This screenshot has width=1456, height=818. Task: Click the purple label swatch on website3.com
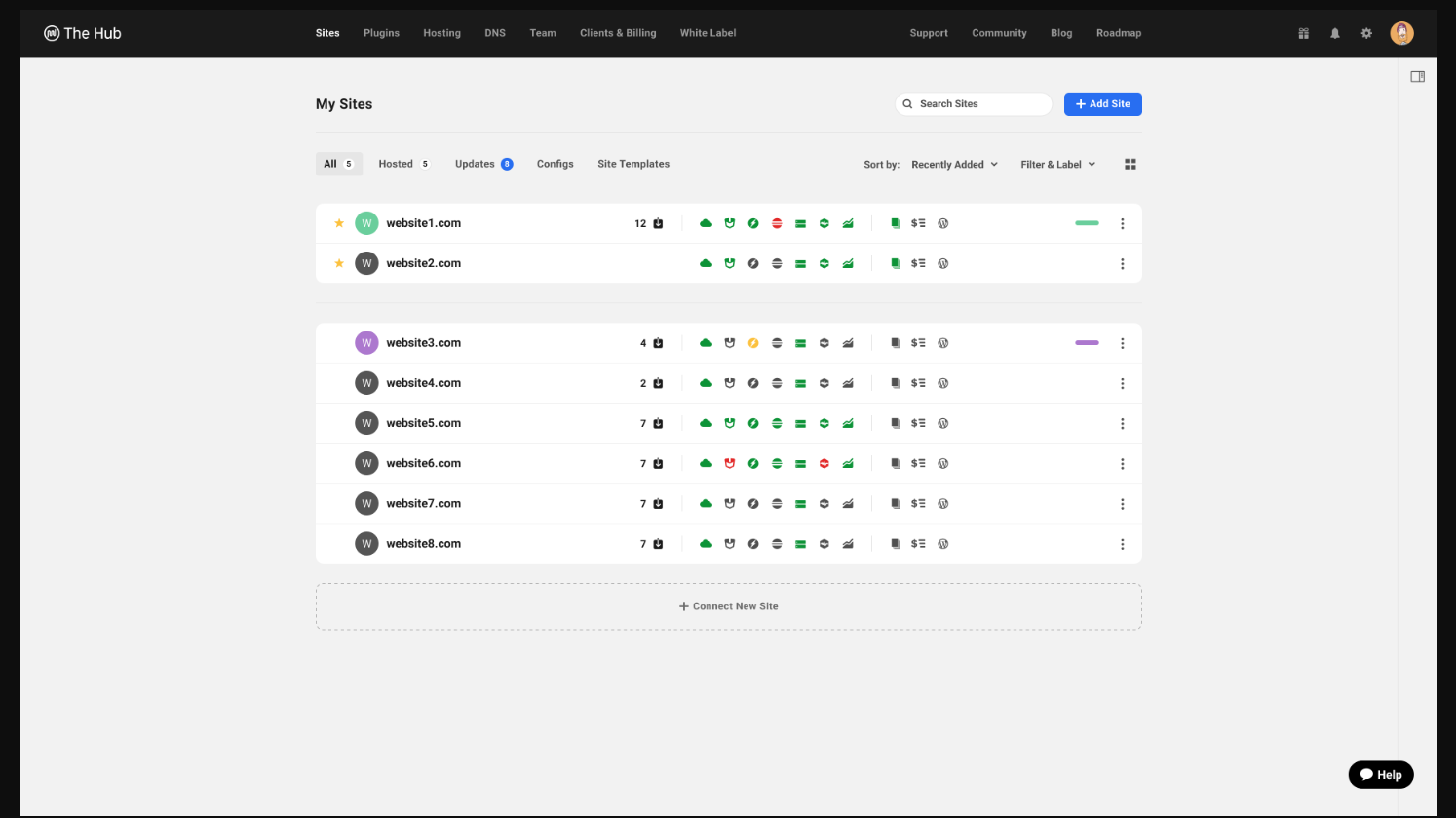click(x=1087, y=343)
